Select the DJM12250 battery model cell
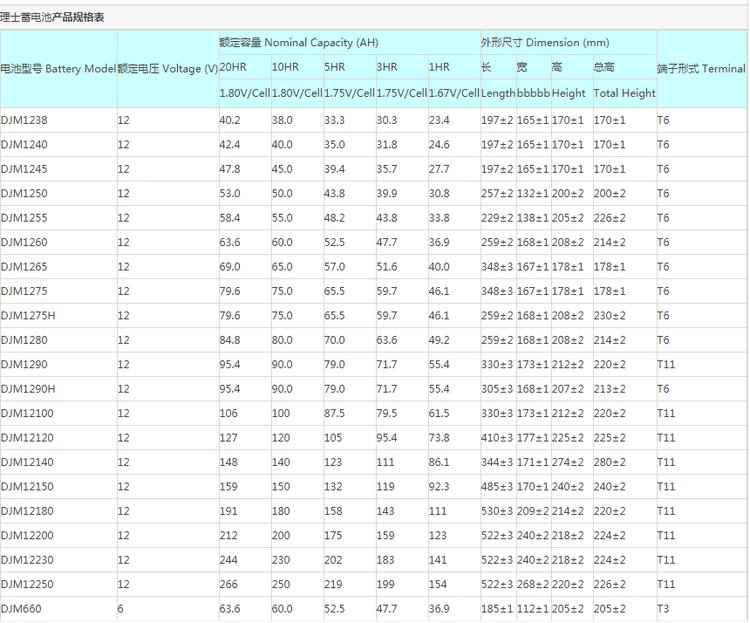Image resolution: width=750 pixels, height=623 pixels. pyautogui.click(x=28, y=583)
